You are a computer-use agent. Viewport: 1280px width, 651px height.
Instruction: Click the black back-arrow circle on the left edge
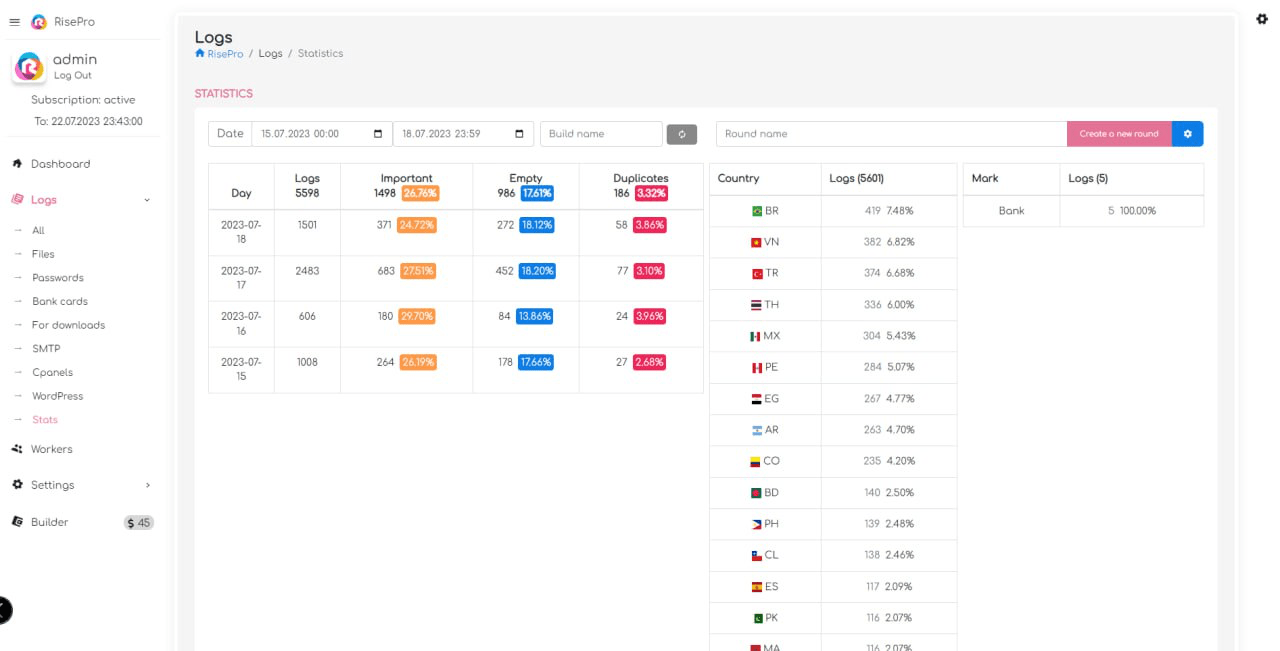(x=3, y=609)
